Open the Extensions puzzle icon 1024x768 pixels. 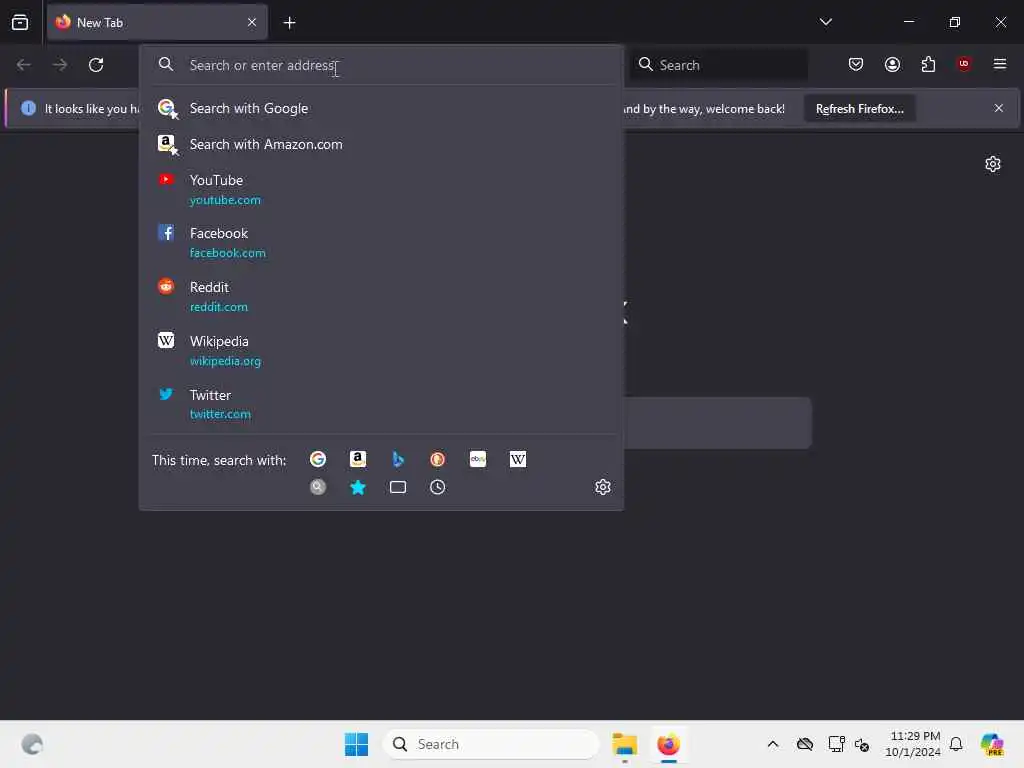(928, 64)
